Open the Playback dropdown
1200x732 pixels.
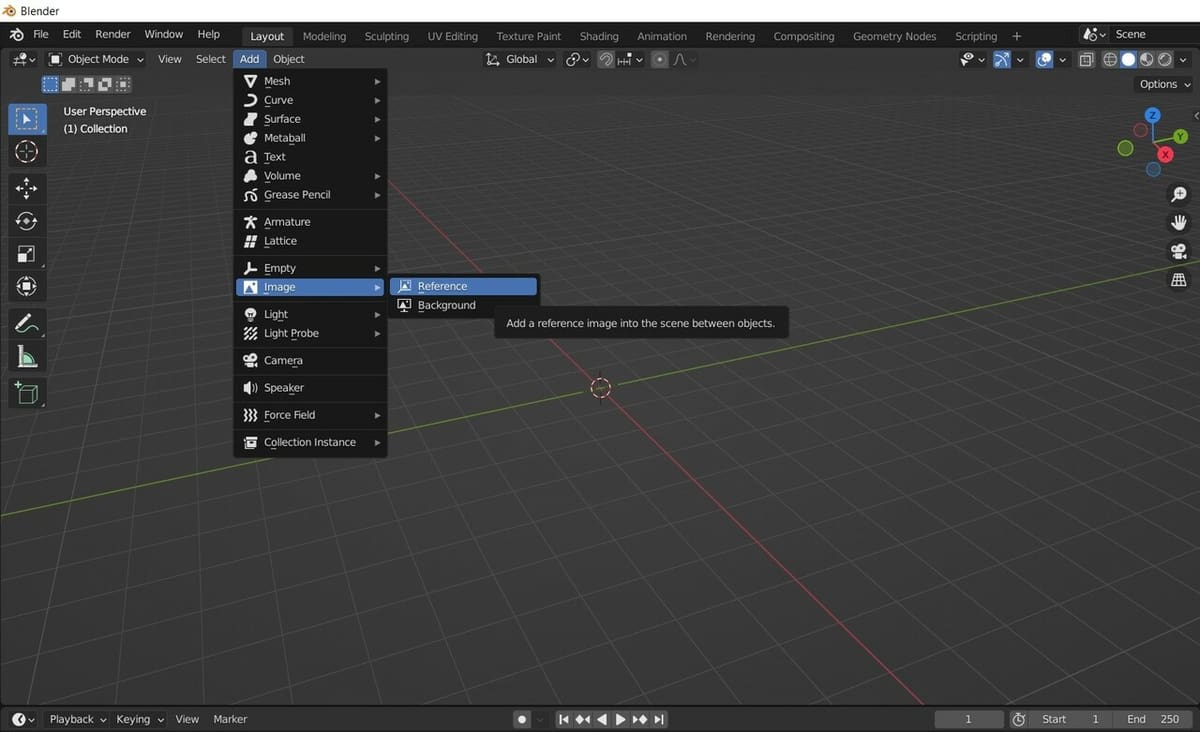[78, 719]
